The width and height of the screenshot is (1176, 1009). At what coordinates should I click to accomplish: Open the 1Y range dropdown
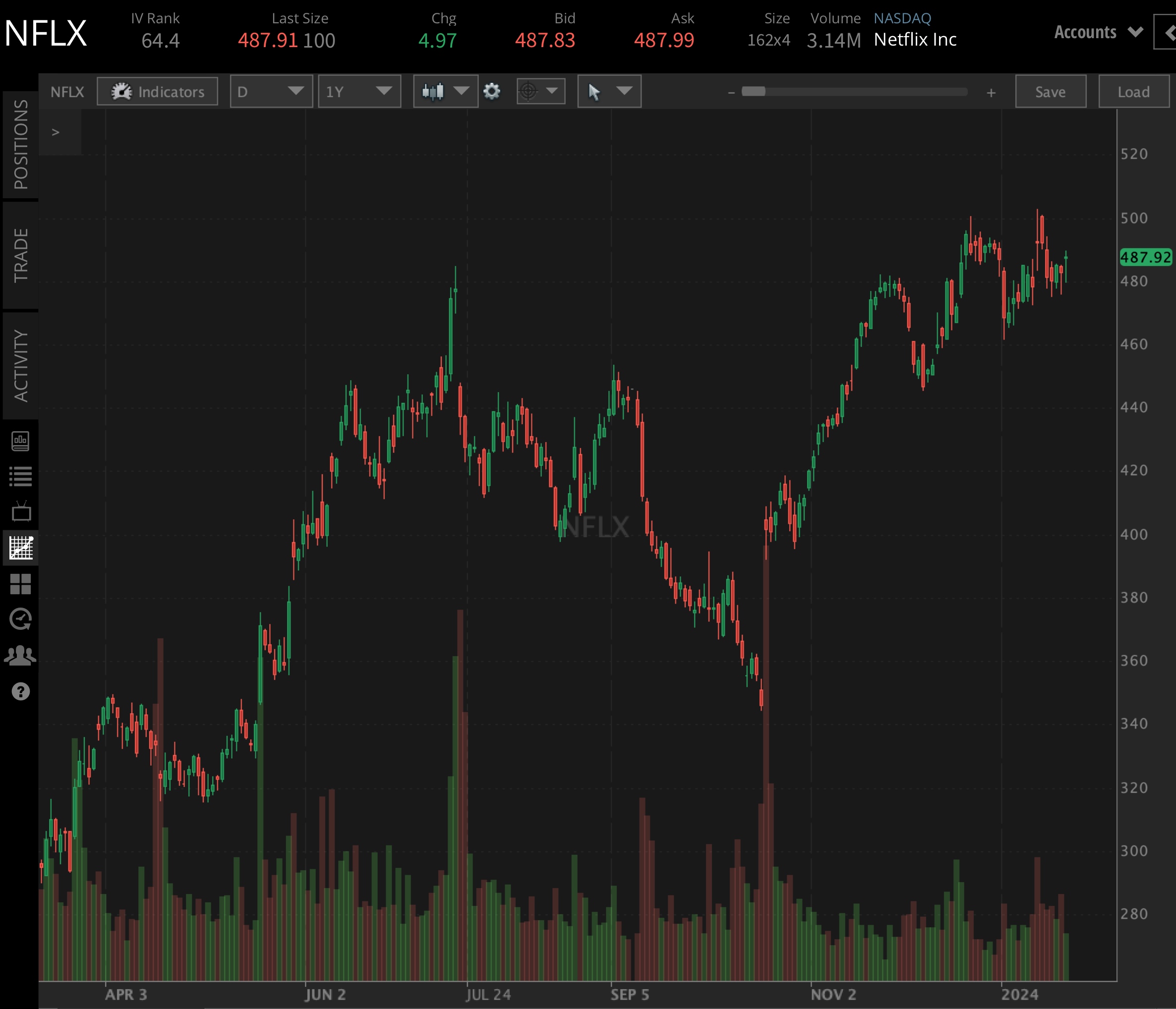point(359,91)
